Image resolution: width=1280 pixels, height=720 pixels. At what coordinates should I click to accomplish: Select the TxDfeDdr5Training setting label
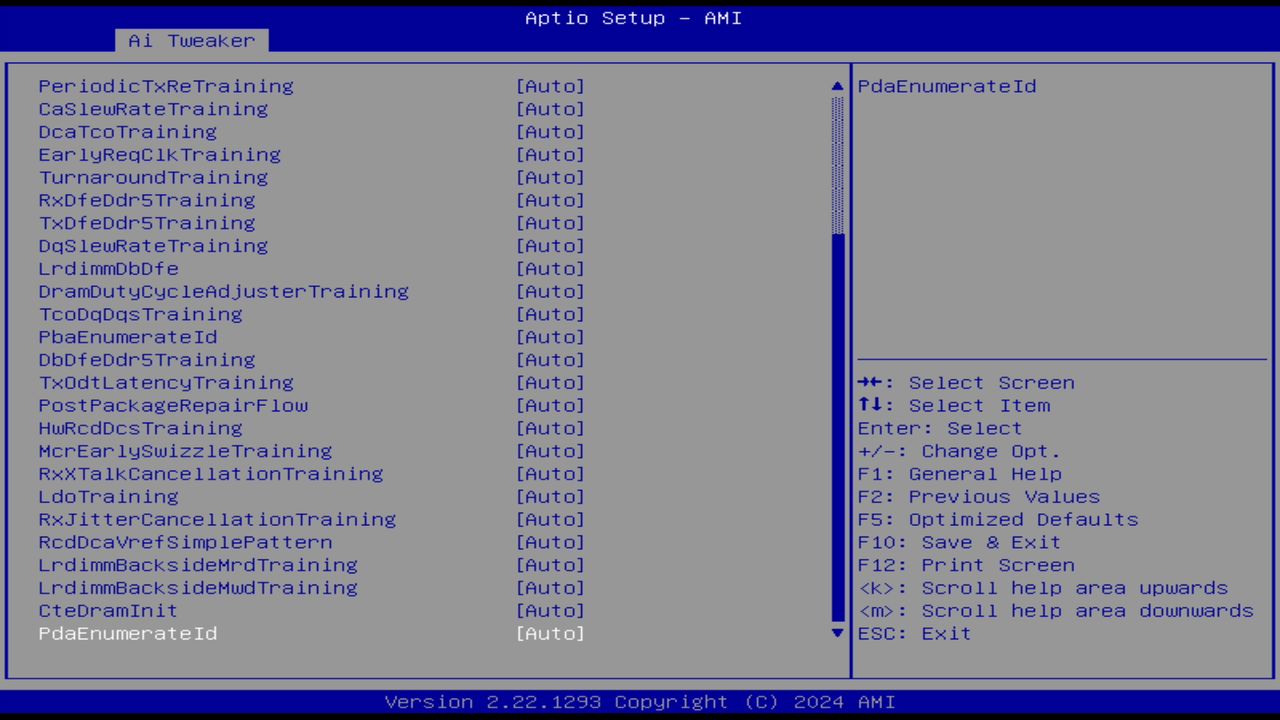(x=147, y=223)
